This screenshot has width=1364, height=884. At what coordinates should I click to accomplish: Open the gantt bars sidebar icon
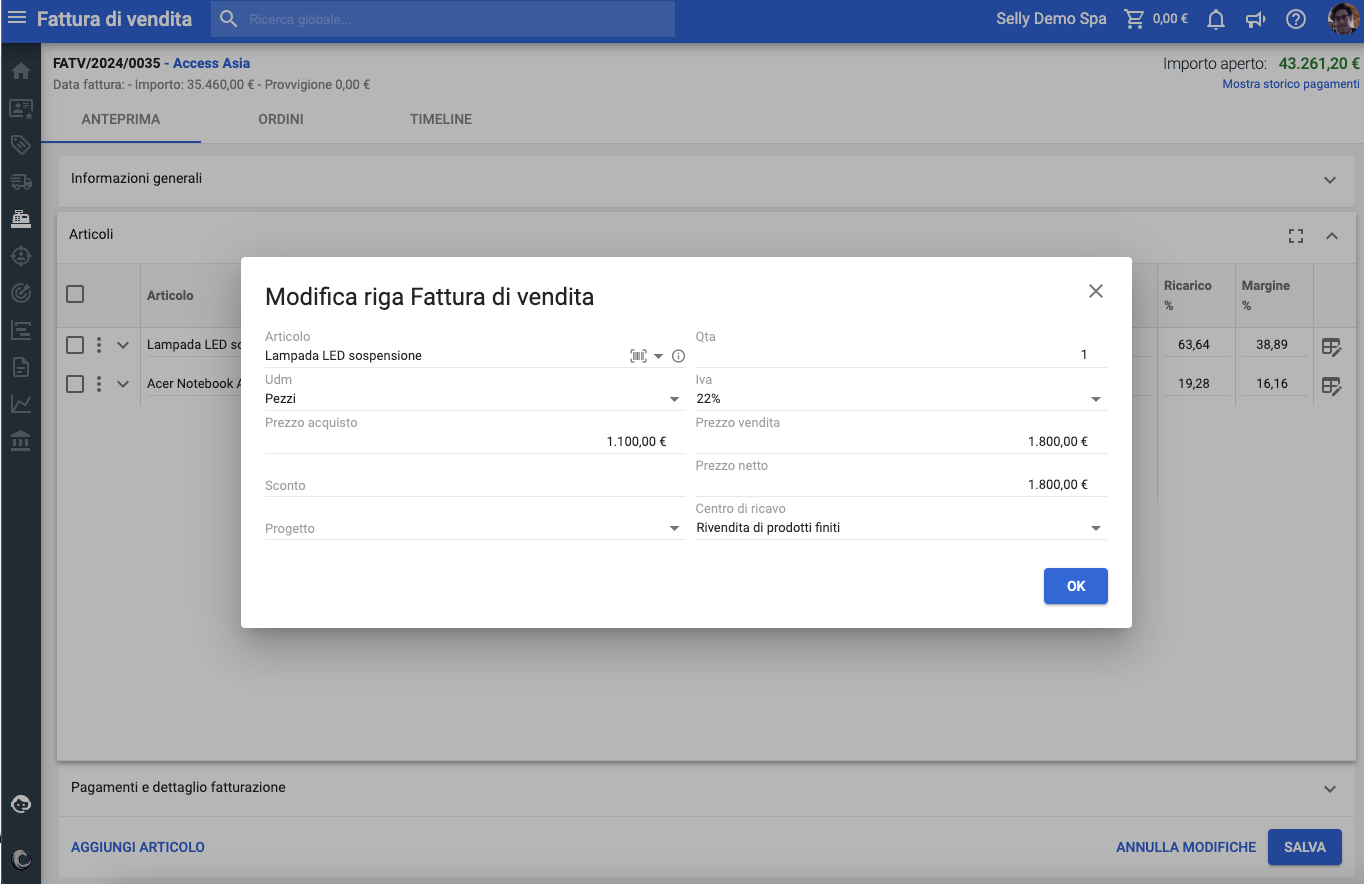[20, 329]
